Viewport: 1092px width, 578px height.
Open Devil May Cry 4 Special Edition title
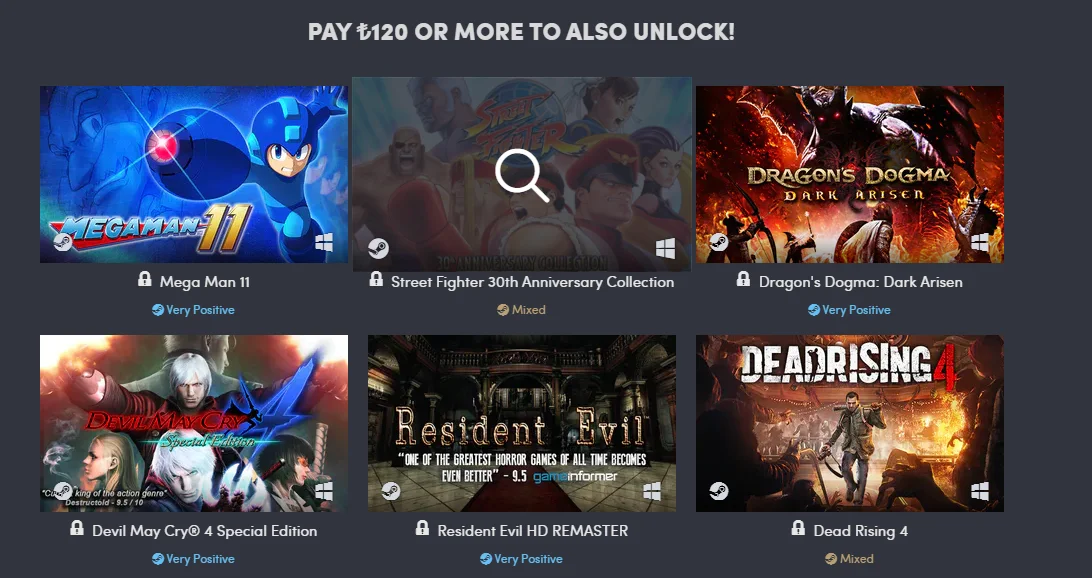(x=205, y=531)
